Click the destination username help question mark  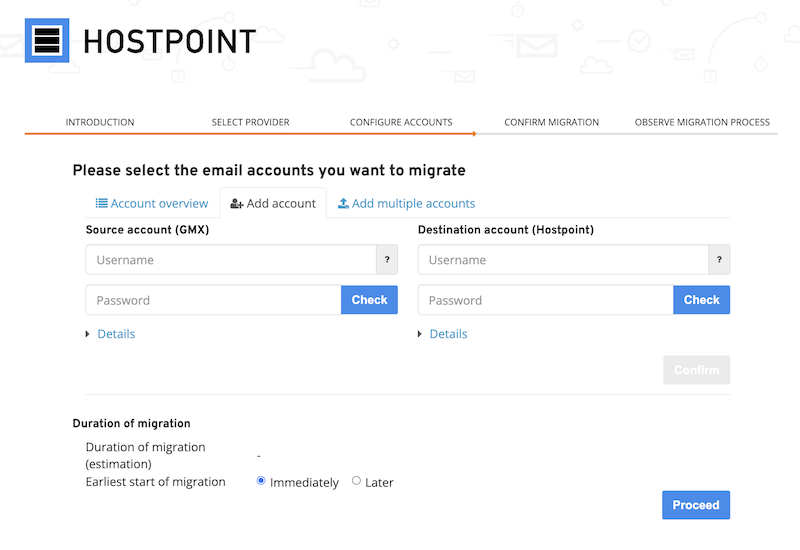[x=719, y=260]
